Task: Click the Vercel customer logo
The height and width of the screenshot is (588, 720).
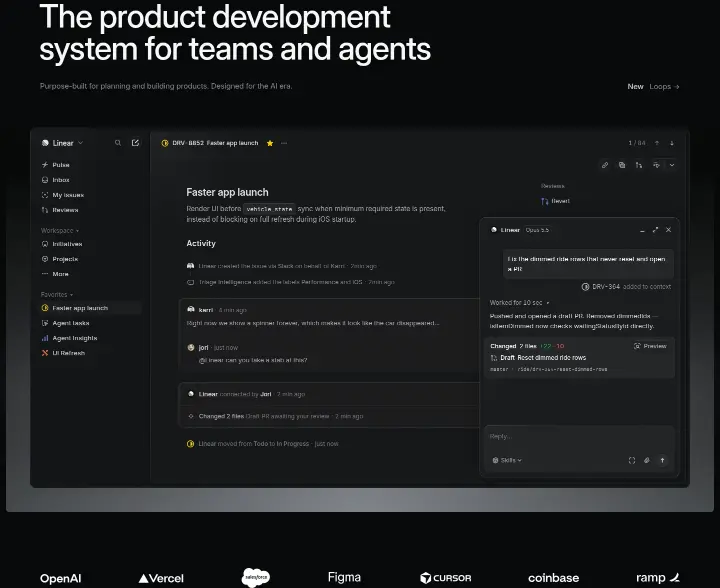Action: click(161, 578)
